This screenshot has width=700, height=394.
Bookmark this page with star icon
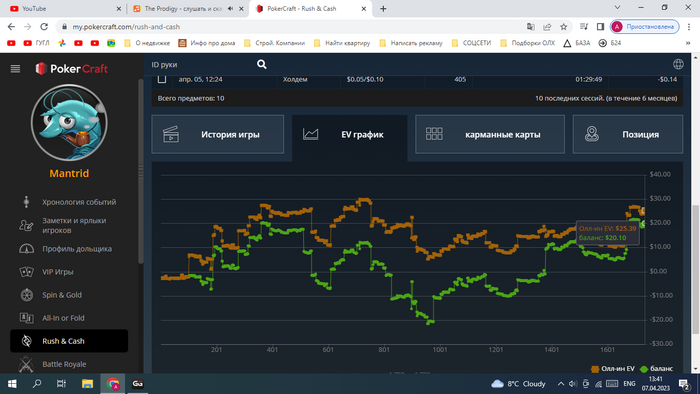tap(563, 27)
